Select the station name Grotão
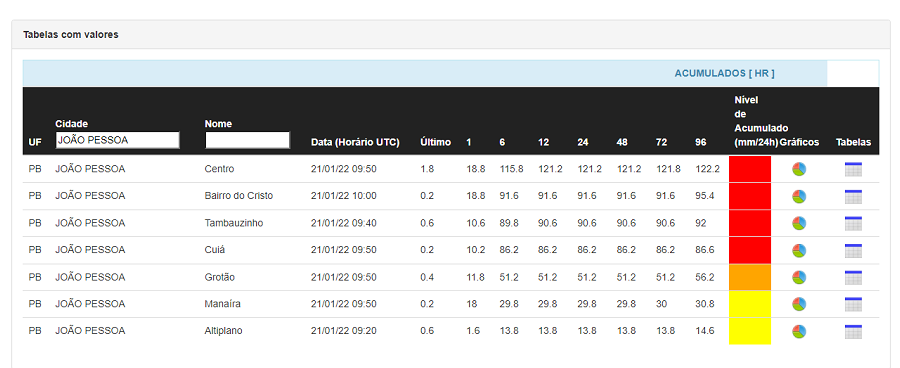 pos(219,277)
